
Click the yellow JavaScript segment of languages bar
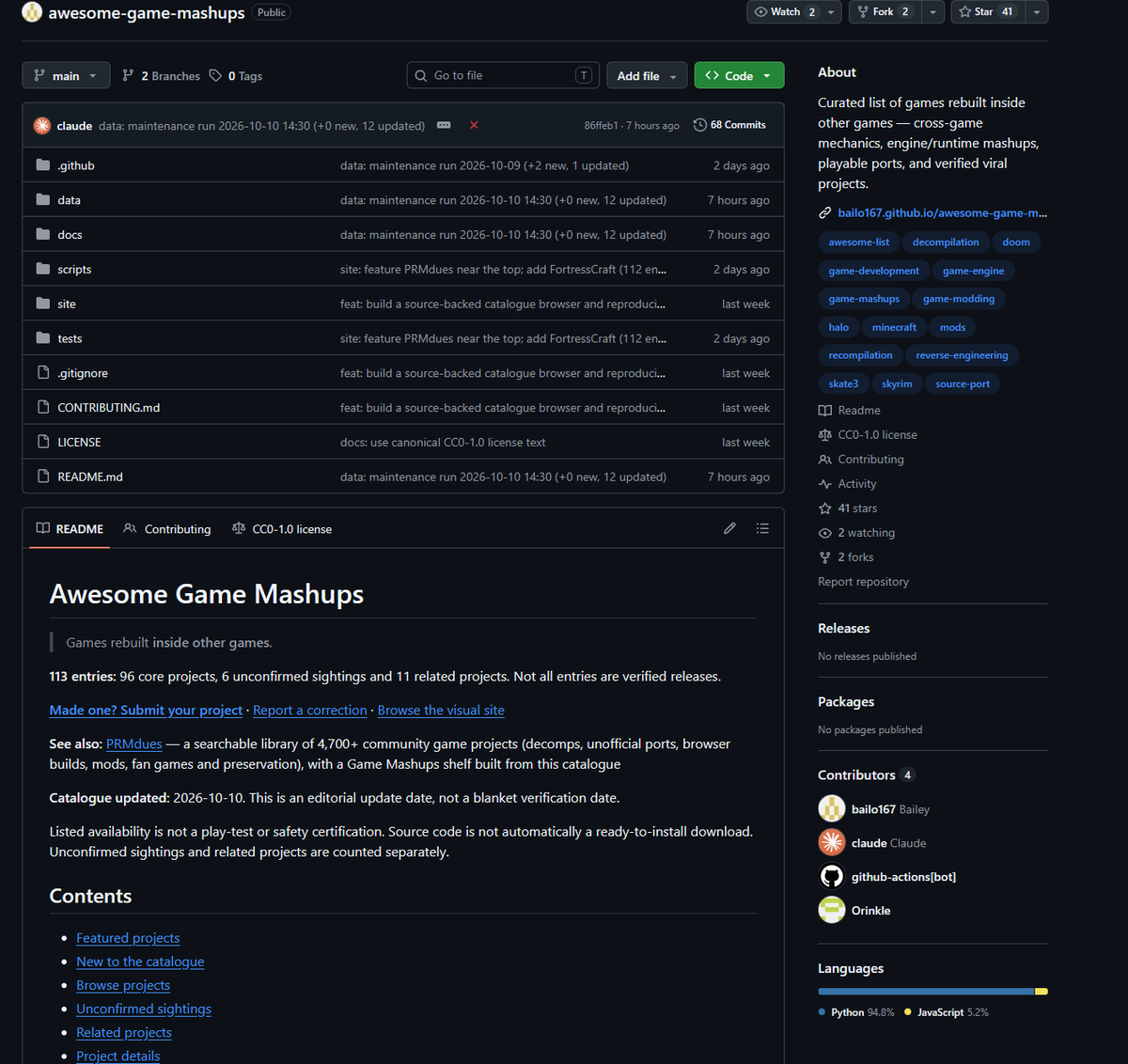click(1042, 992)
